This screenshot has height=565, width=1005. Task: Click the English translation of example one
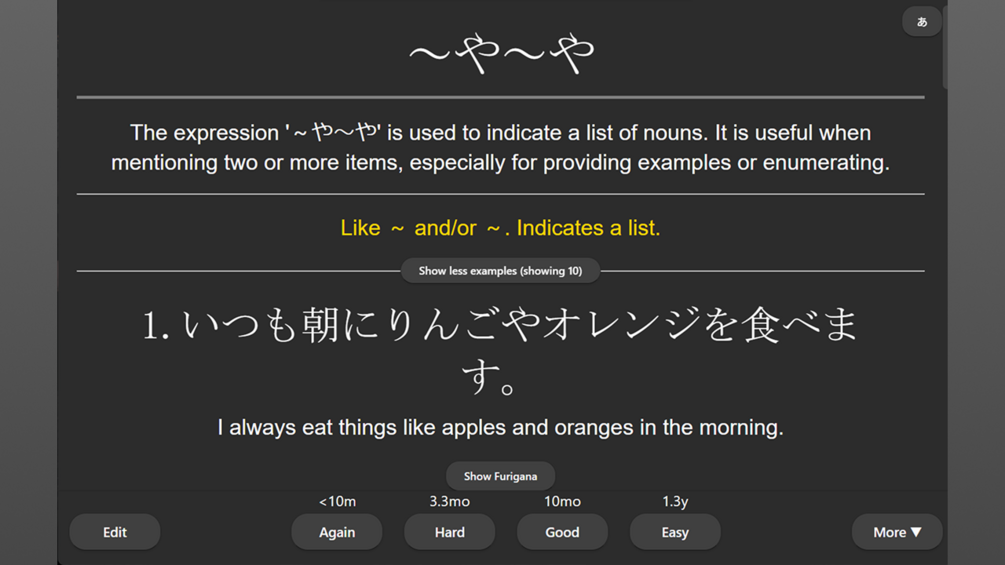coord(500,427)
